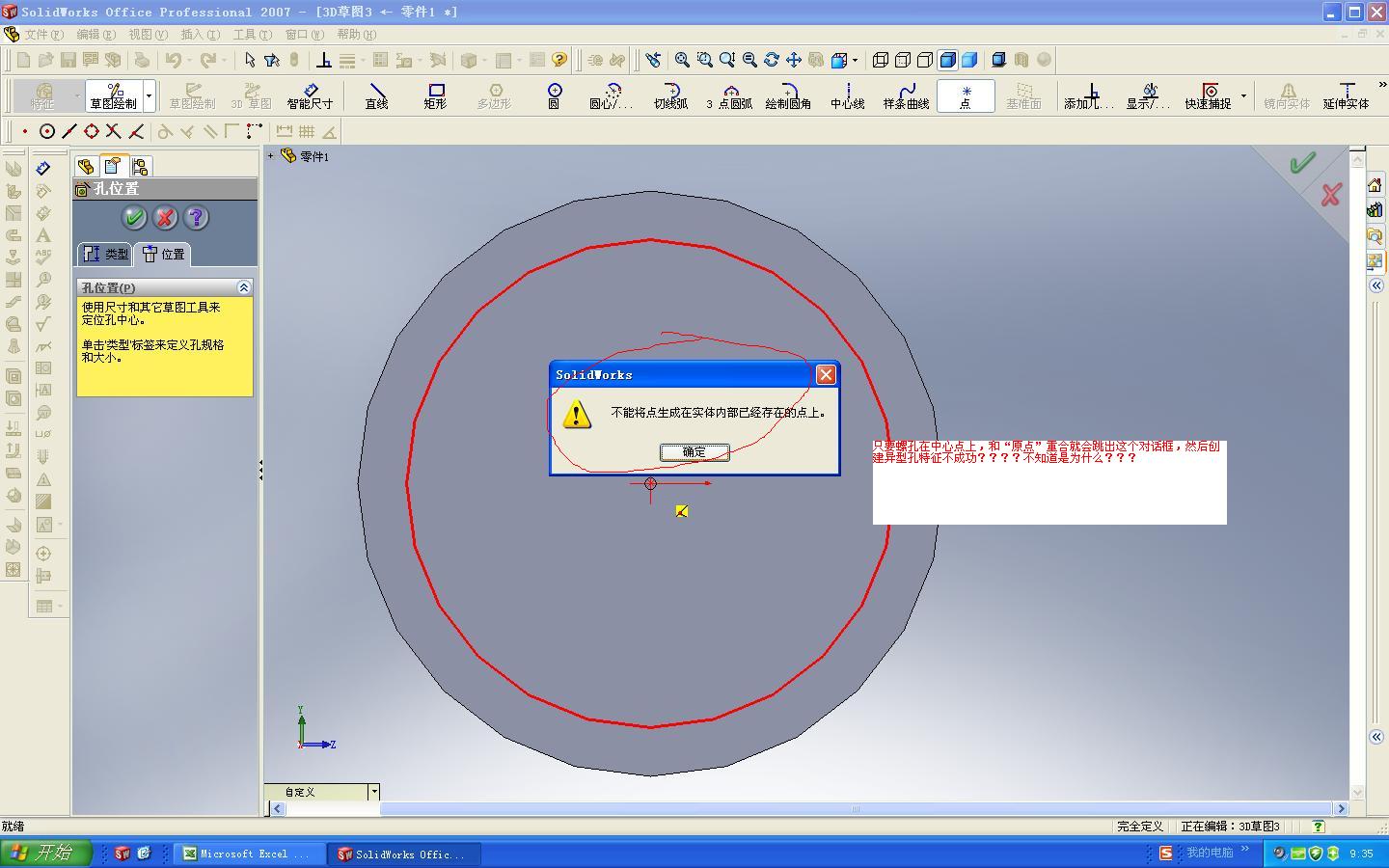Open the FeatureManager design tree tab icon

(86, 166)
